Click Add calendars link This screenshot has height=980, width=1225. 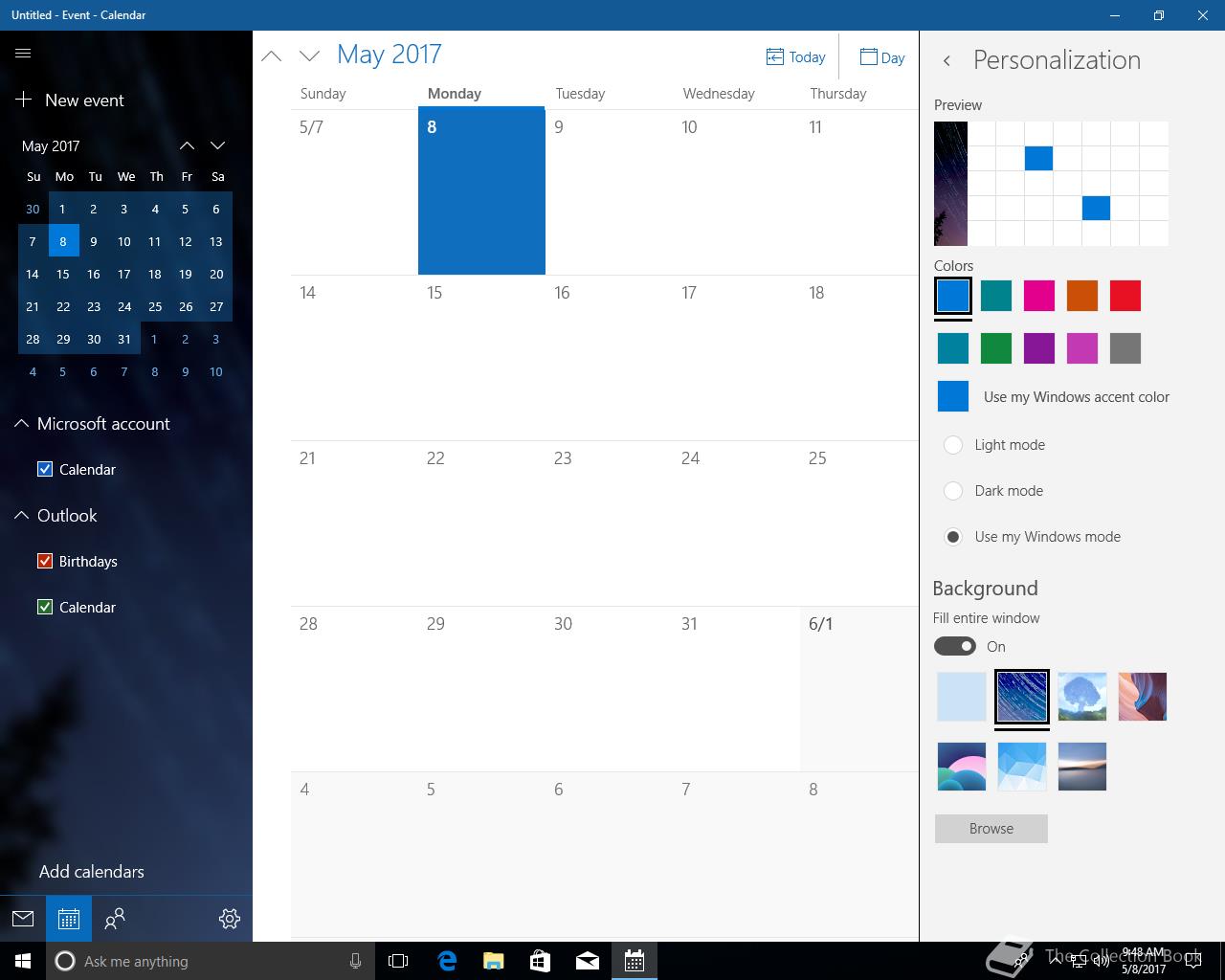(x=92, y=872)
